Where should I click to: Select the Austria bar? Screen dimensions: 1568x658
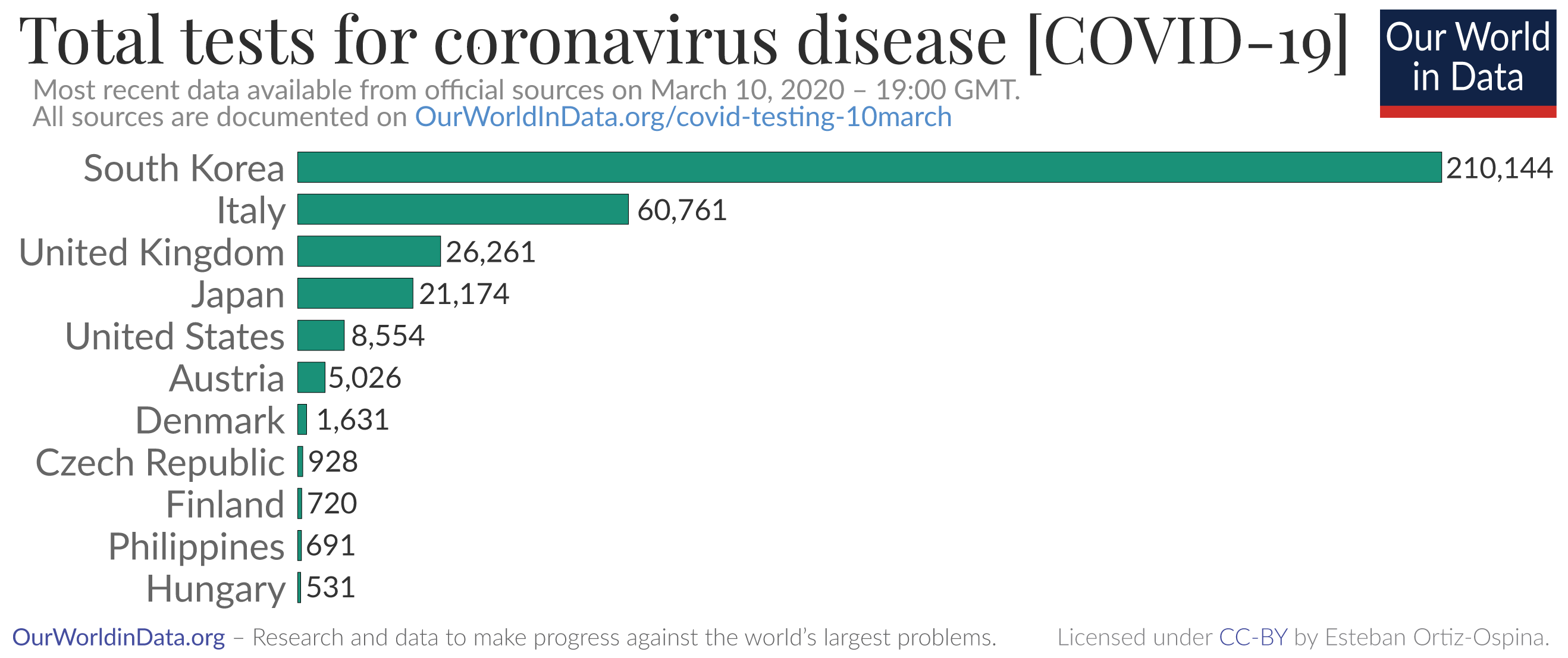(x=311, y=377)
